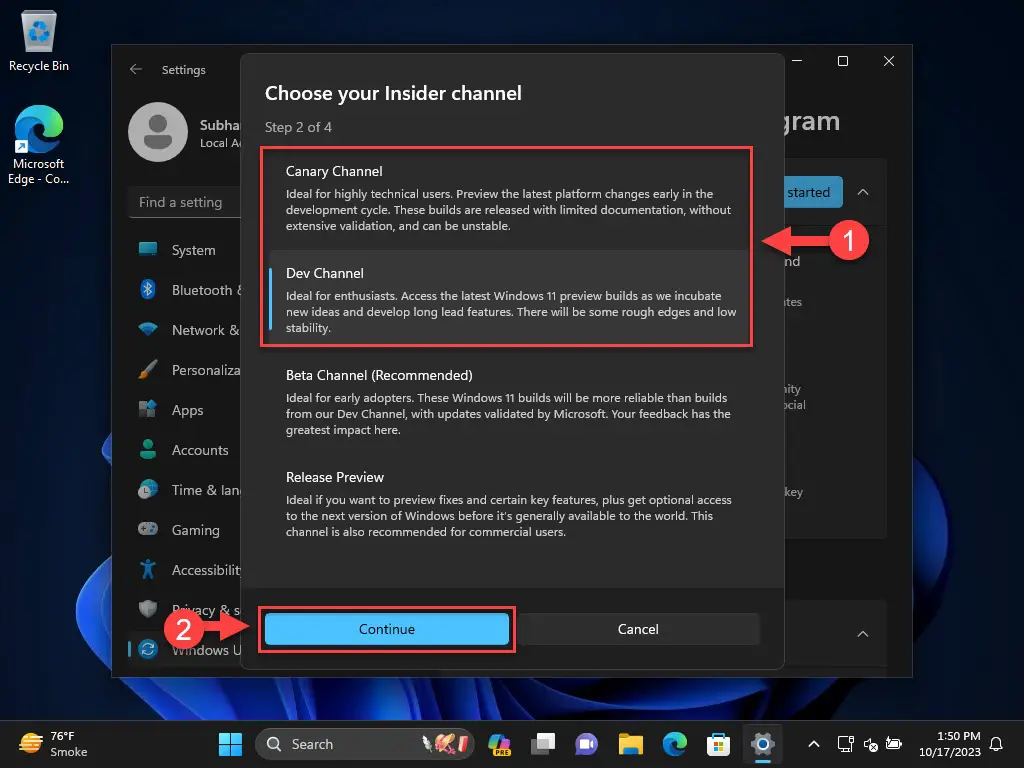Click the muted volume tray icon
This screenshot has width=1024, height=768.
(870, 744)
